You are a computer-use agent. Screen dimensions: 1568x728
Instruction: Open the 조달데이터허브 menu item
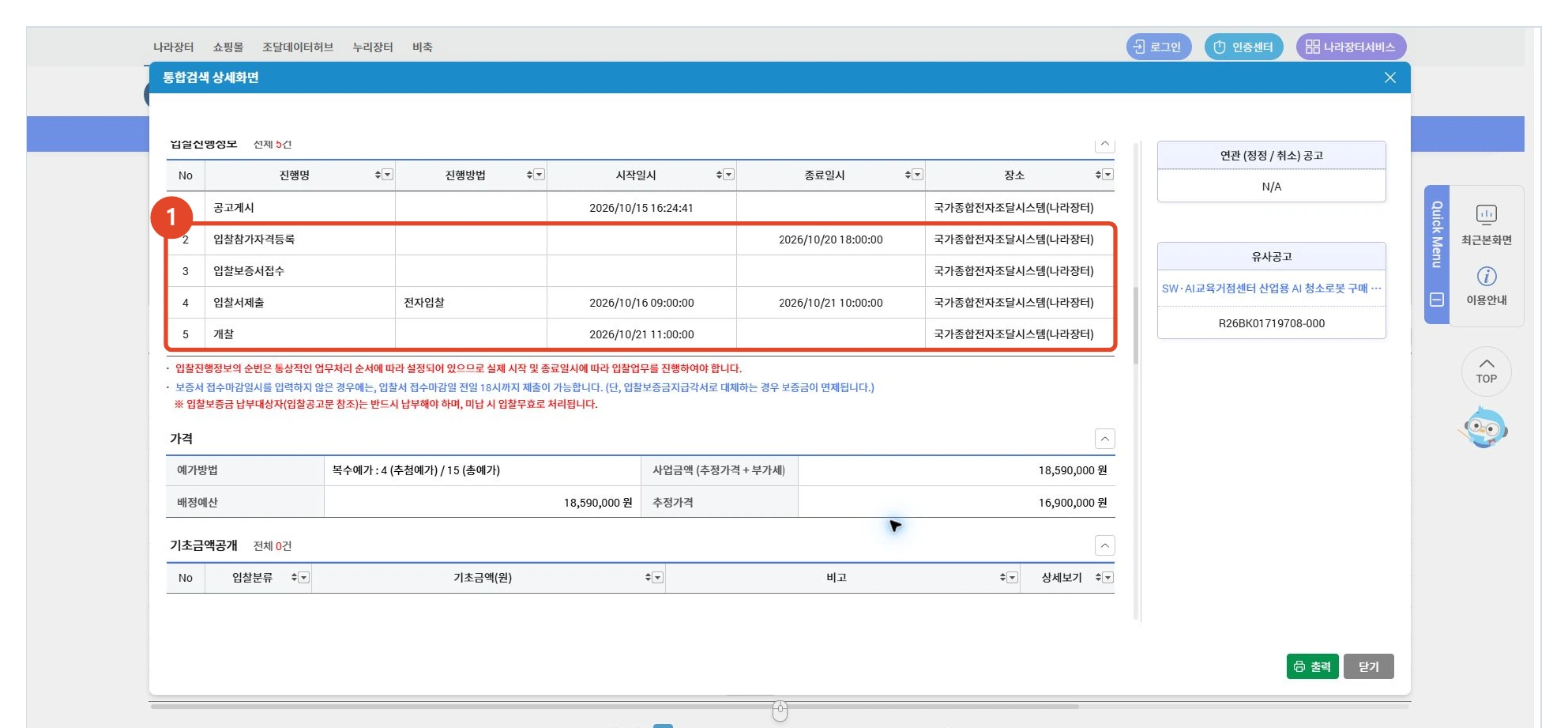[x=298, y=47]
